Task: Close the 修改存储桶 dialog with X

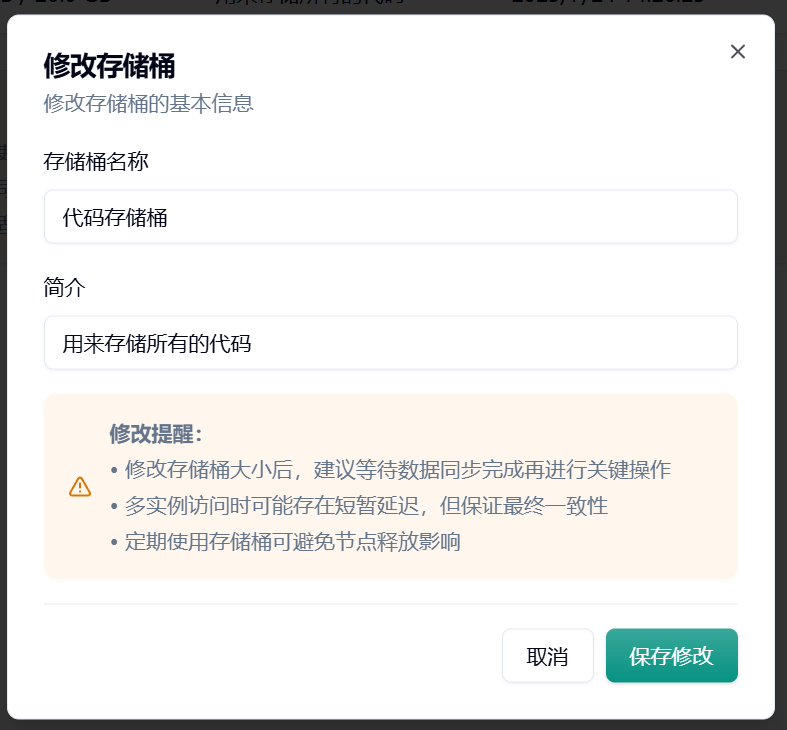Action: click(738, 52)
